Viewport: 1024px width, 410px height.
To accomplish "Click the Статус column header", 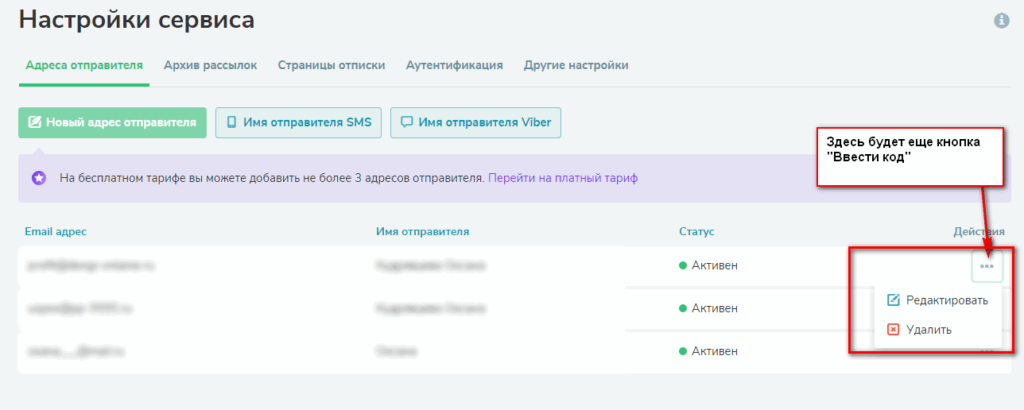I will click(x=697, y=231).
